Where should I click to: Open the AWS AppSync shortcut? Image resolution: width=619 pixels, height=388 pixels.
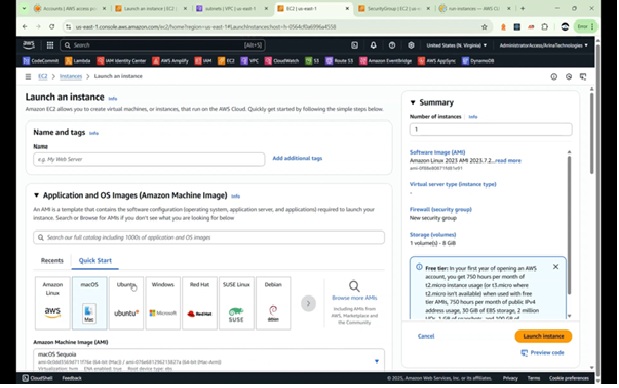click(437, 61)
